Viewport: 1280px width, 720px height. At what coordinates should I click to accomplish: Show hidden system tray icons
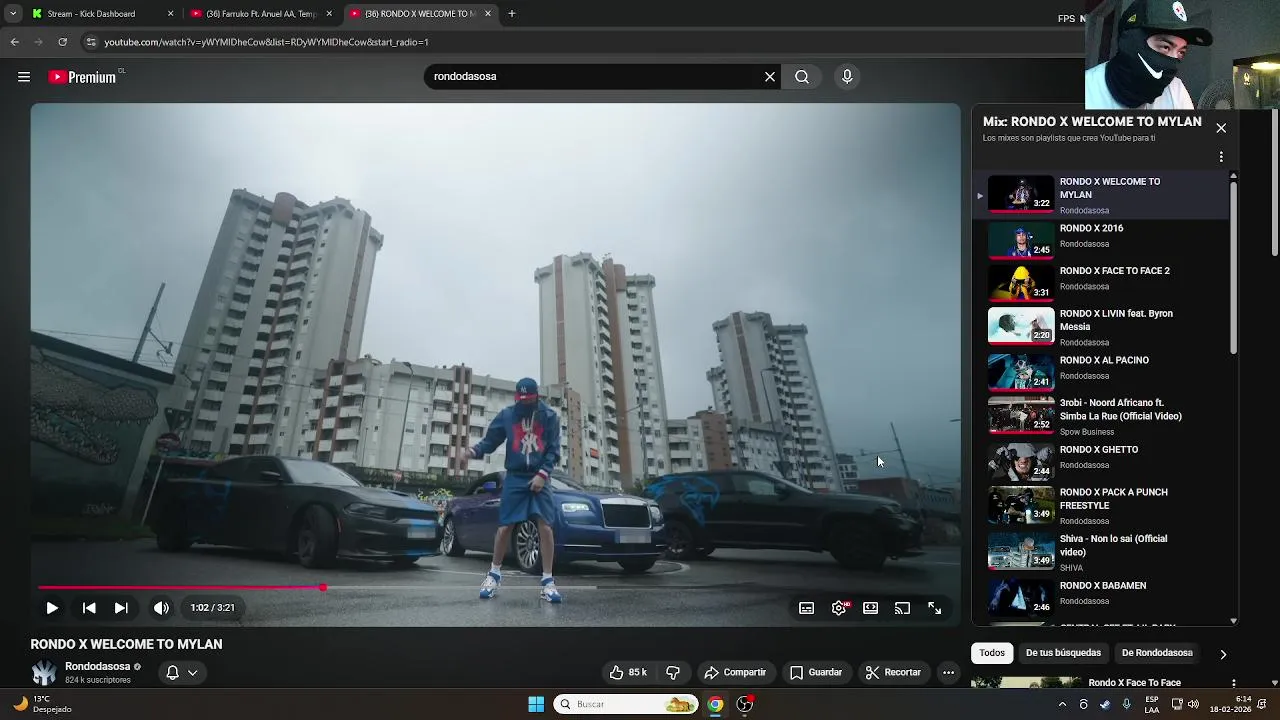[x=1062, y=704]
